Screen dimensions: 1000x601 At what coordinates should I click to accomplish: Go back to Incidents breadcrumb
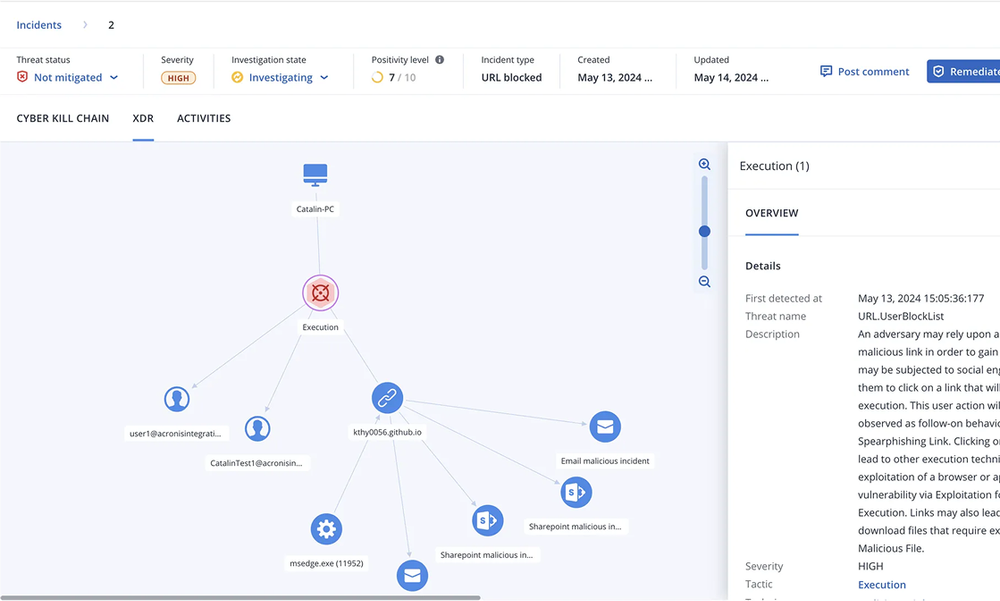(x=39, y=25)
